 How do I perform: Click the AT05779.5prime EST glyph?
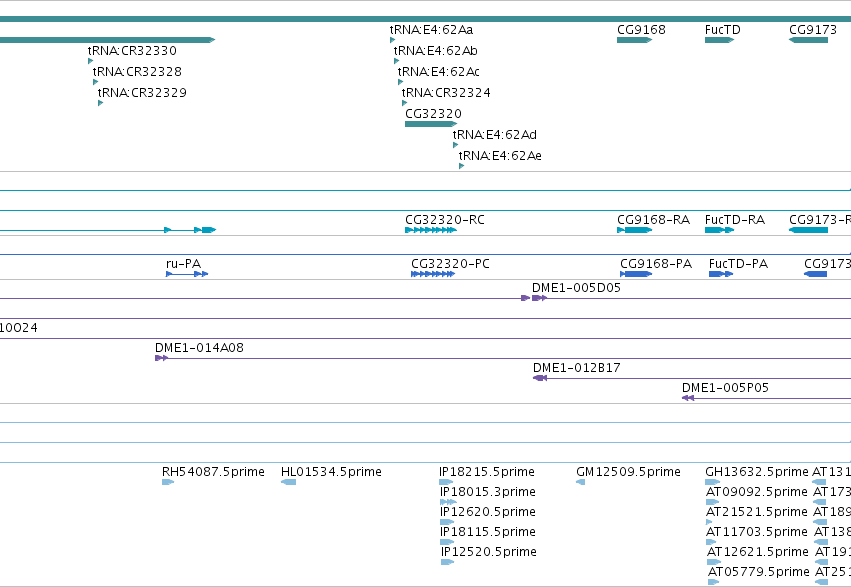pyautogui.click(x=713, y=582)
